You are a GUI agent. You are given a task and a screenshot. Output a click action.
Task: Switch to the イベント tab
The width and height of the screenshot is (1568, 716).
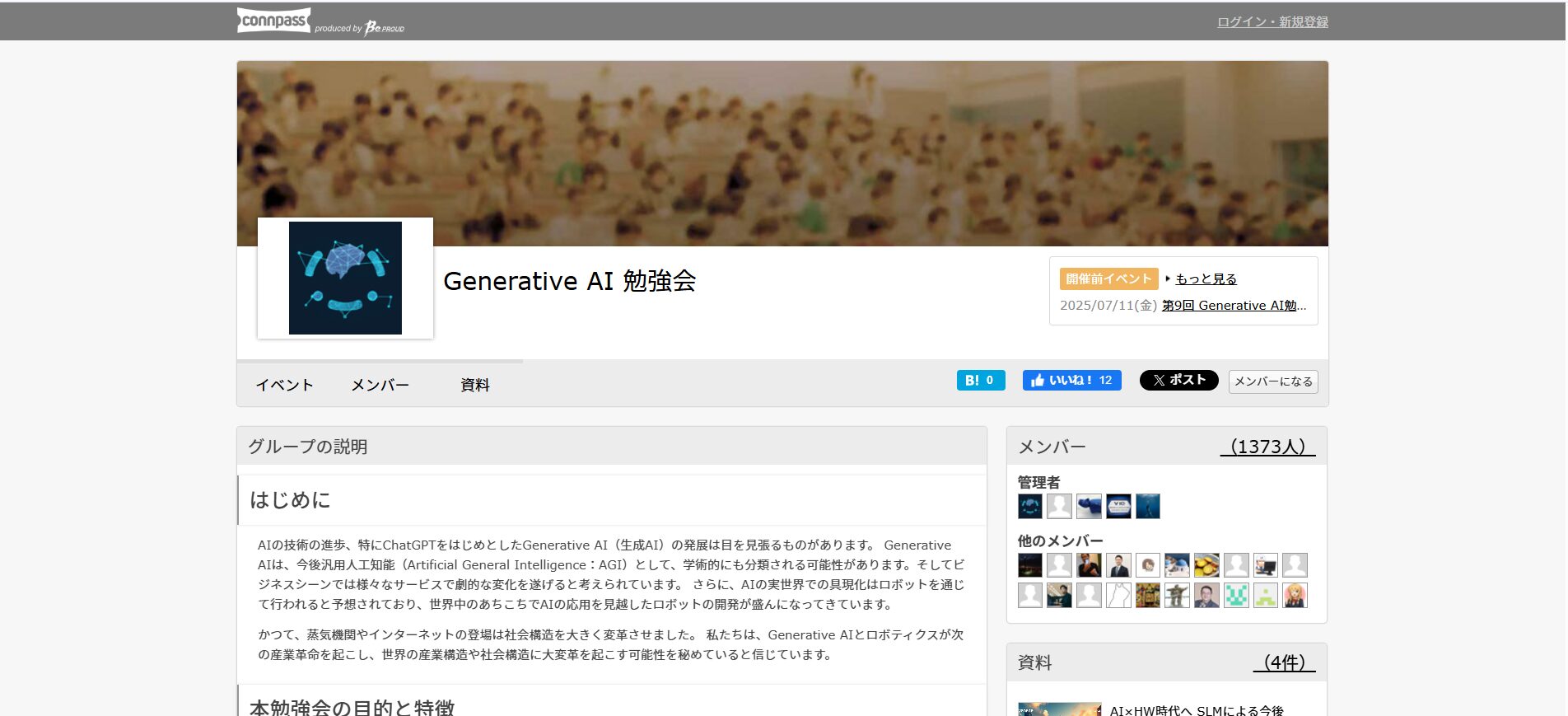coord(284,385)
